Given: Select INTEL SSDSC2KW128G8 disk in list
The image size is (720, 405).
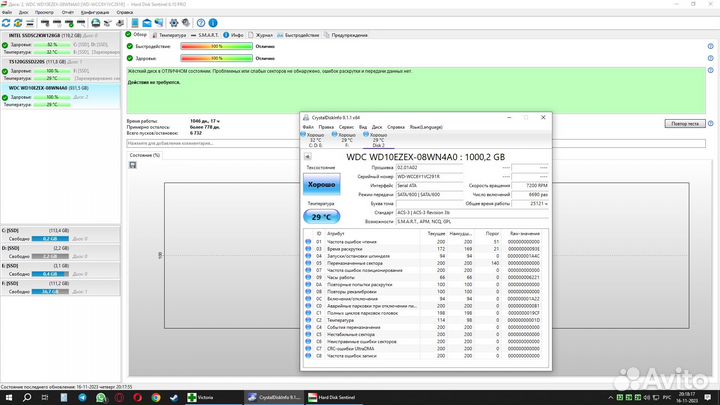Looking at the screenshot, I should click(60, 44).
